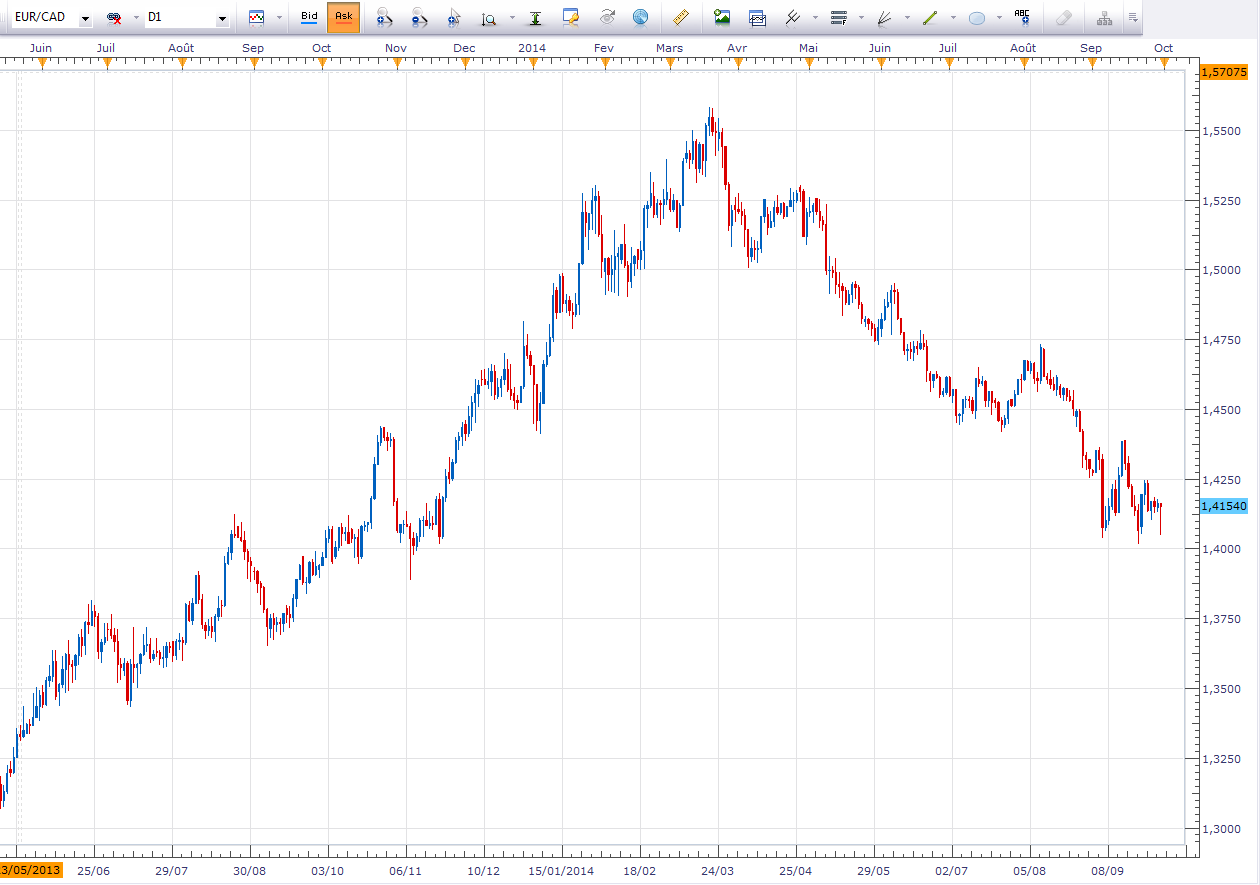
Task: Select the fan lines drawing tool
Action: click(x=884, y=17)
